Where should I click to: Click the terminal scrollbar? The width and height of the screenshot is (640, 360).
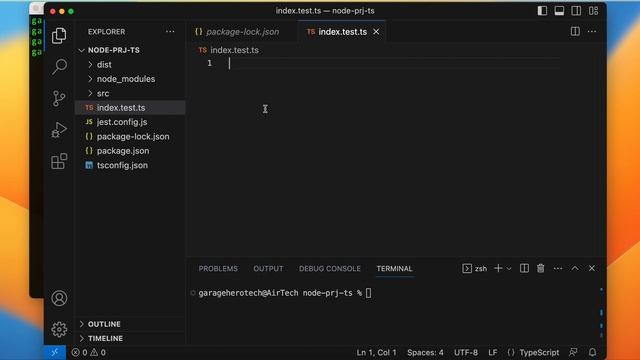click(601, 313)
